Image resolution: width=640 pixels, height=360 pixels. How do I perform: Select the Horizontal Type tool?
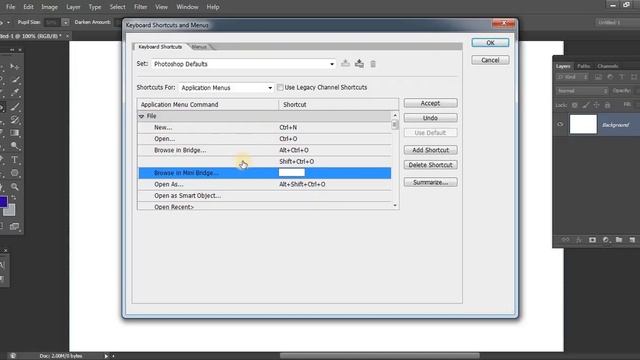[x=15, y=160]
